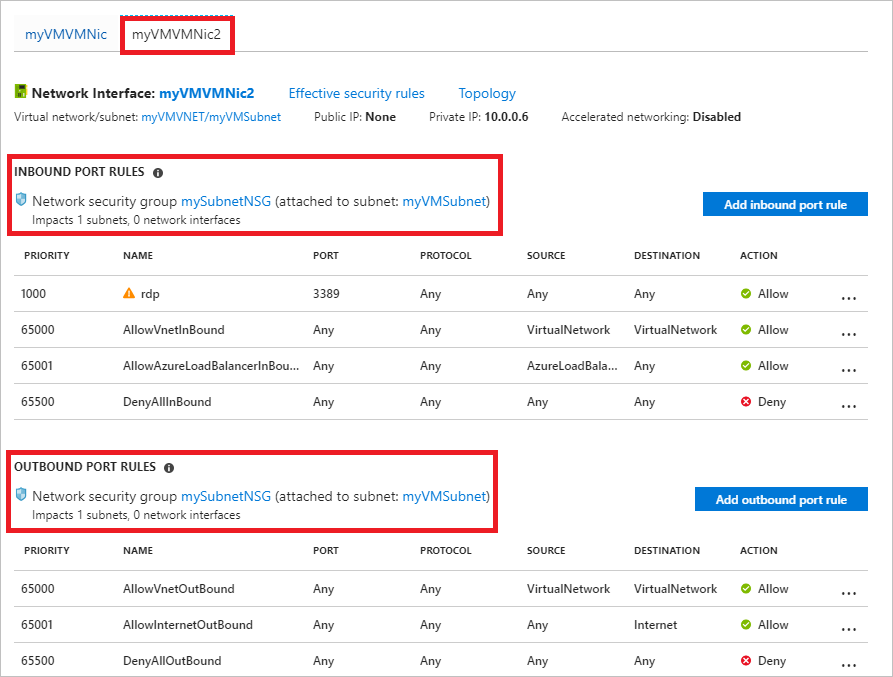Viewport: 893px width, 677px height.
Task: Click the info icon next to INBOUND PORT RULES
Action: point(157,171)
